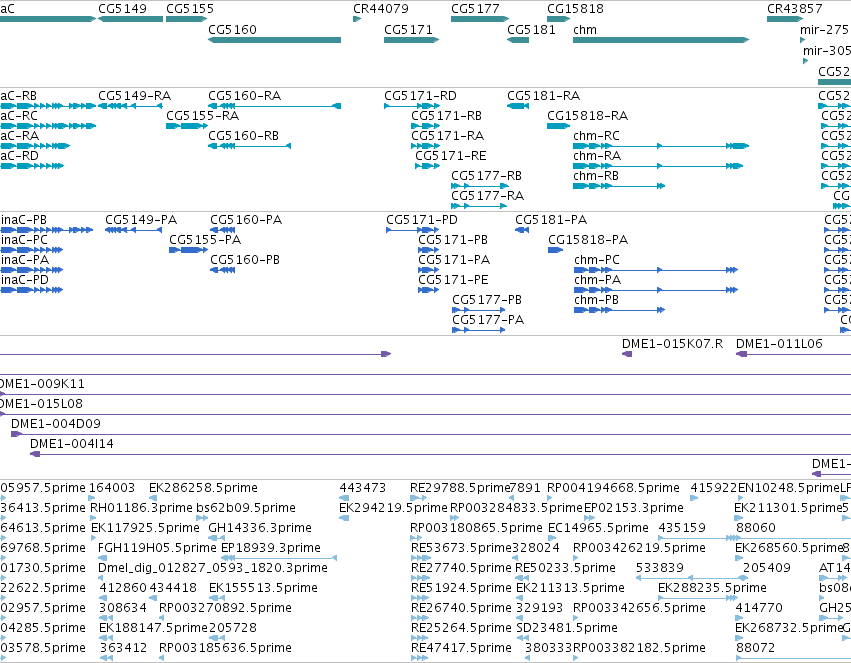The width and height of the screenshot is (851, 663).
Task: Click the RP003185636.5prime EST
Action: [x=162, y=659]
